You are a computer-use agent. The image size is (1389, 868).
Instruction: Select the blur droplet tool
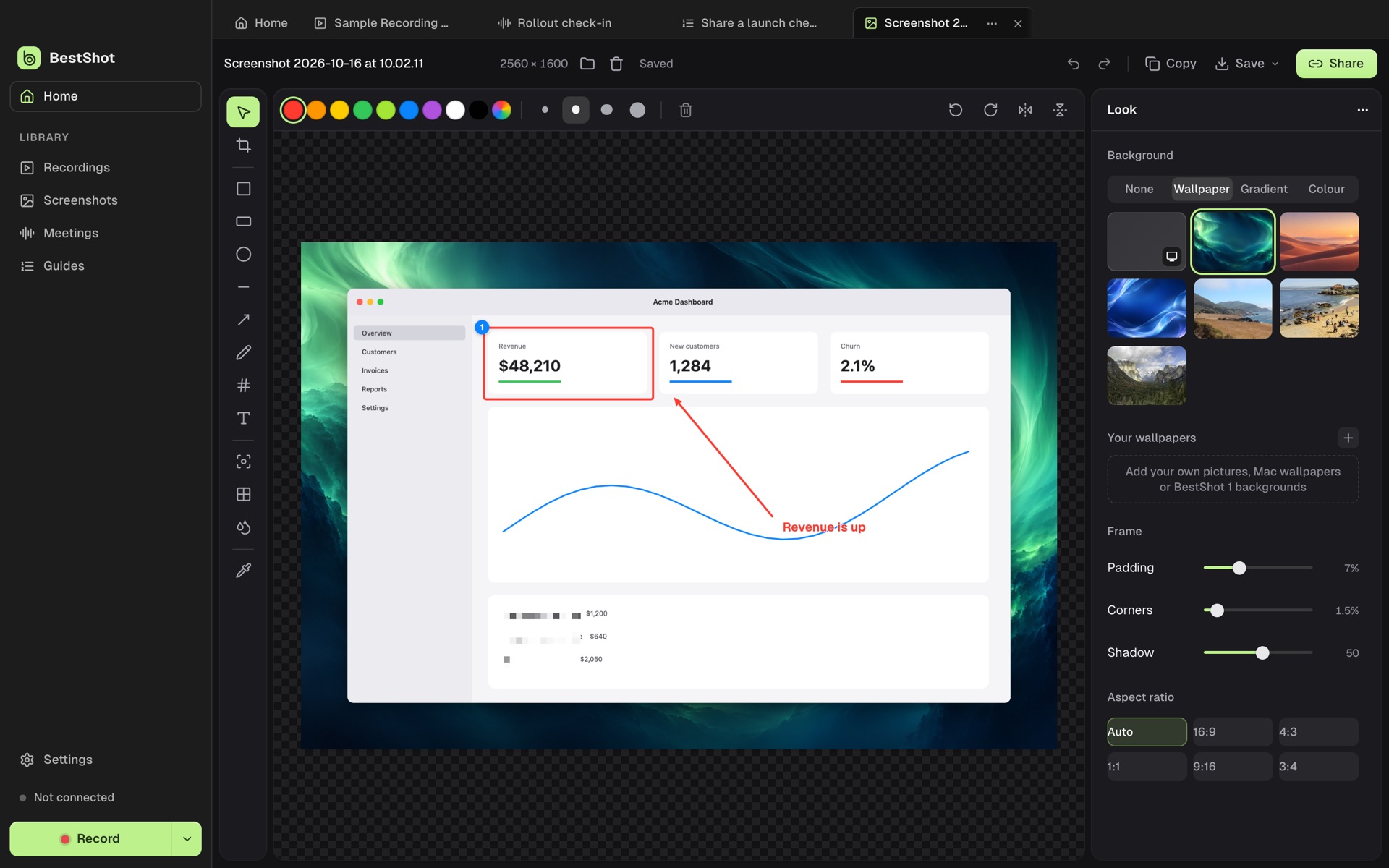(243, 527)
